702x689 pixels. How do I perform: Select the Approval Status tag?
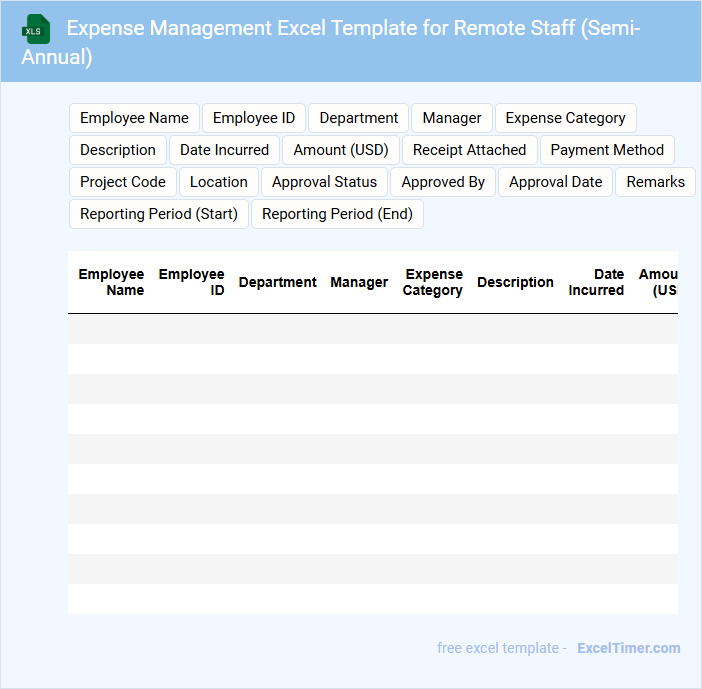coord(324,182)
